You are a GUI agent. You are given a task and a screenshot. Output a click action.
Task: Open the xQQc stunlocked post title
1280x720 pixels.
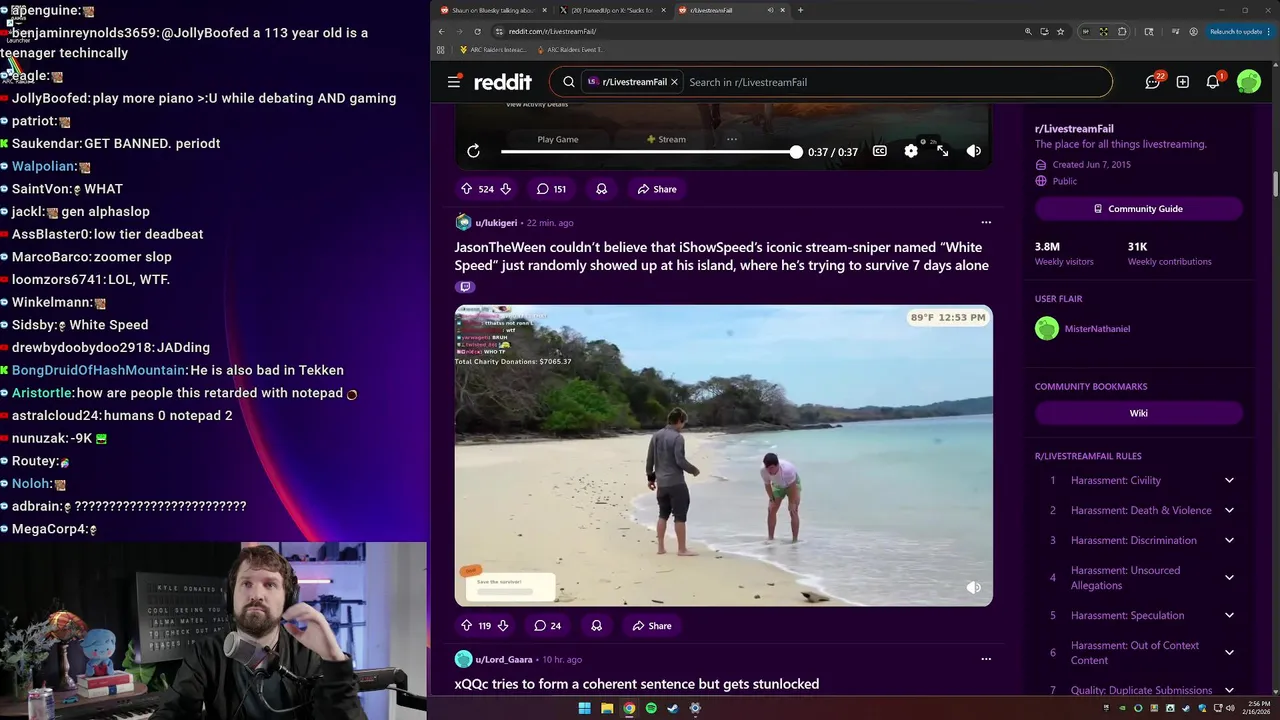(637, 684)
